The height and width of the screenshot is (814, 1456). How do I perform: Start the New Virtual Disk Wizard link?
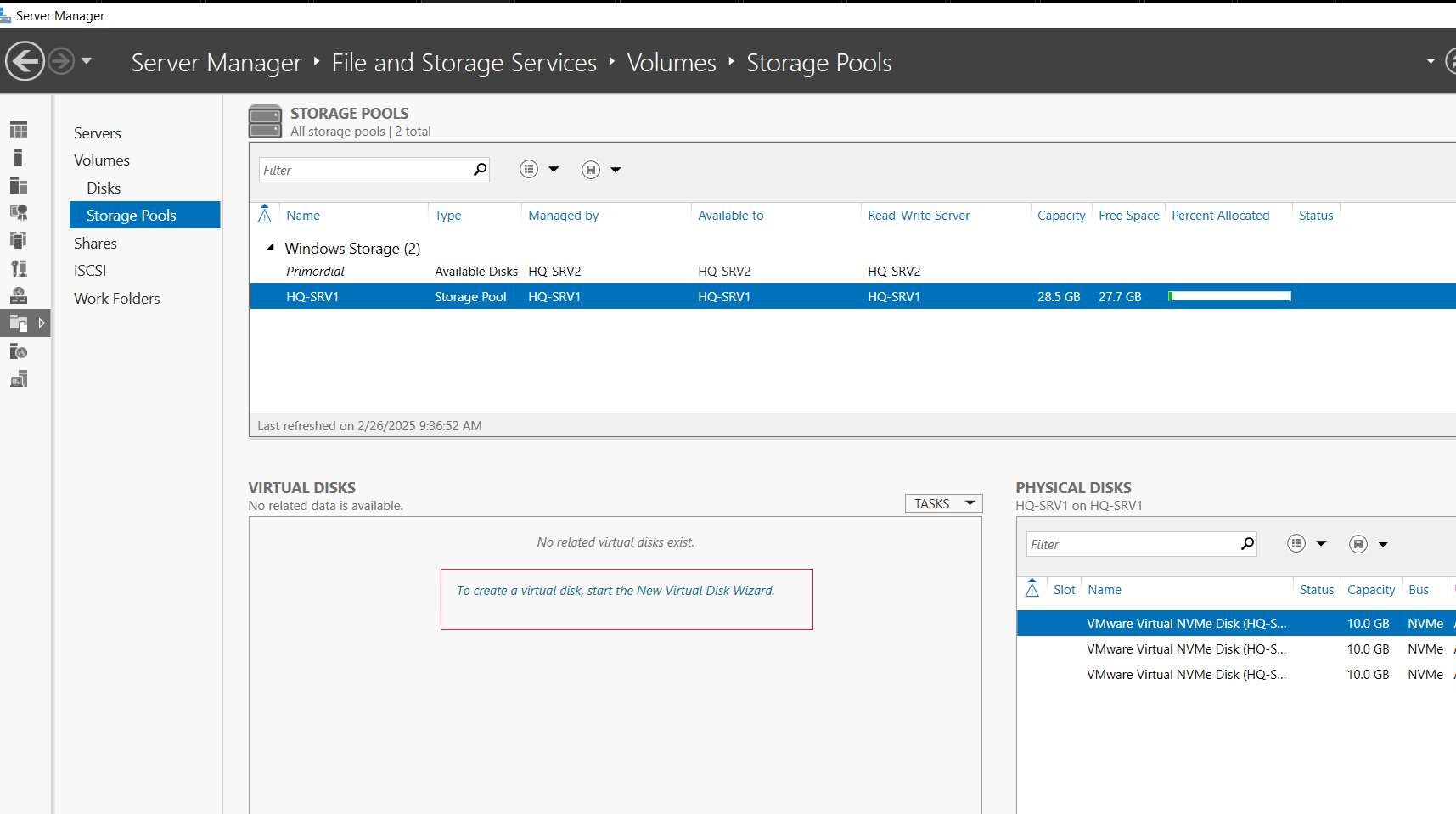(x=616, y=591)
